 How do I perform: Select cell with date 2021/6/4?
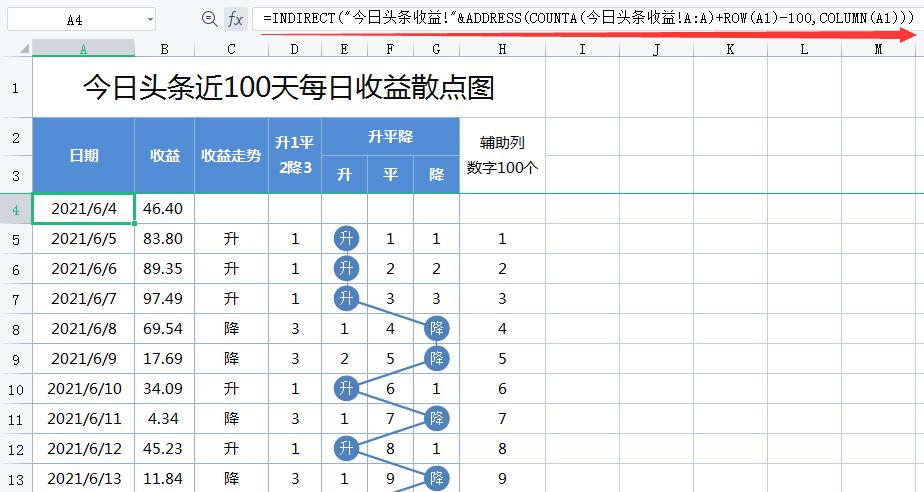(84, 209)
